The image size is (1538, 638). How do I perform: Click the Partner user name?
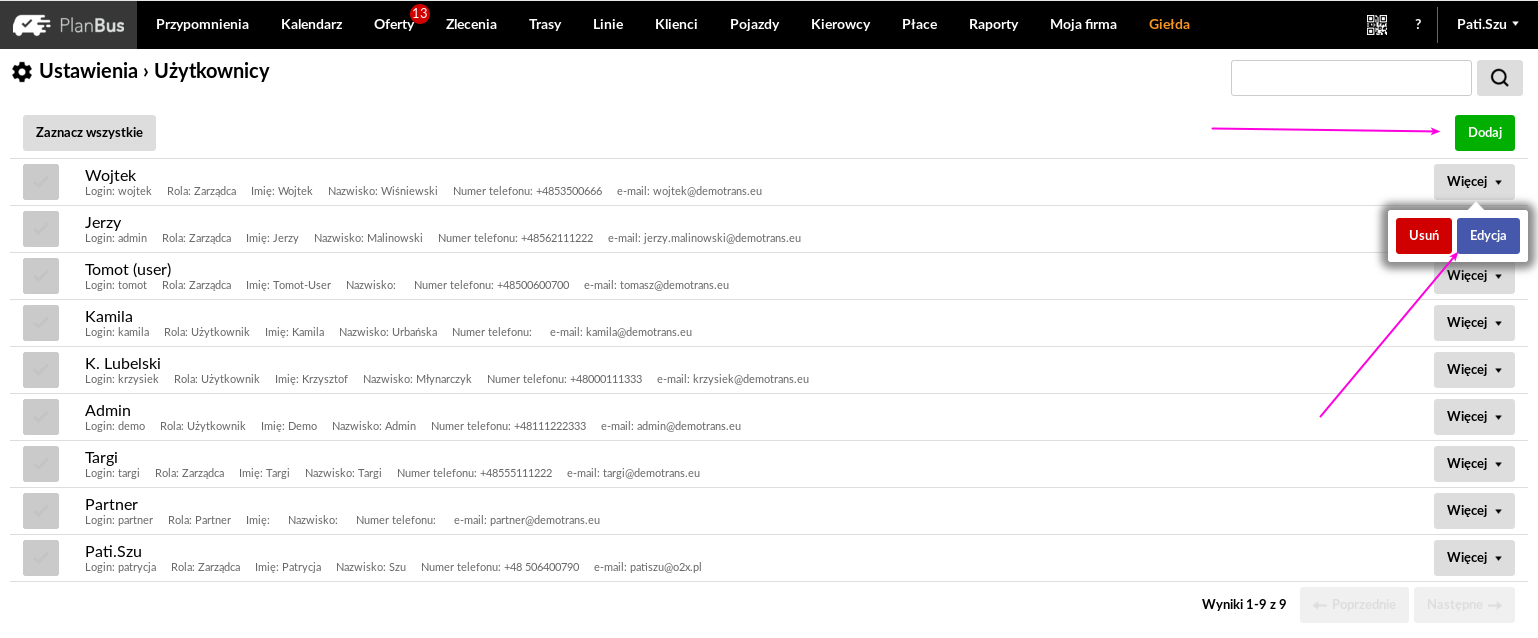click(111, 505)
